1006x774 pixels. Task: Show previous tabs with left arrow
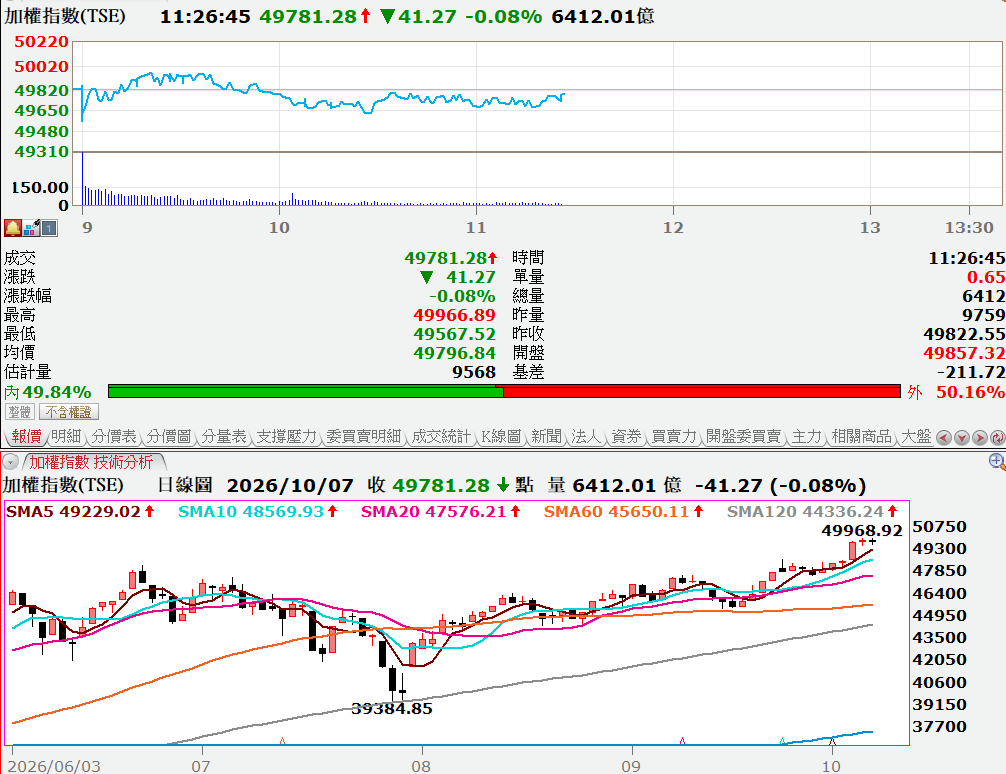coord(944,438)
